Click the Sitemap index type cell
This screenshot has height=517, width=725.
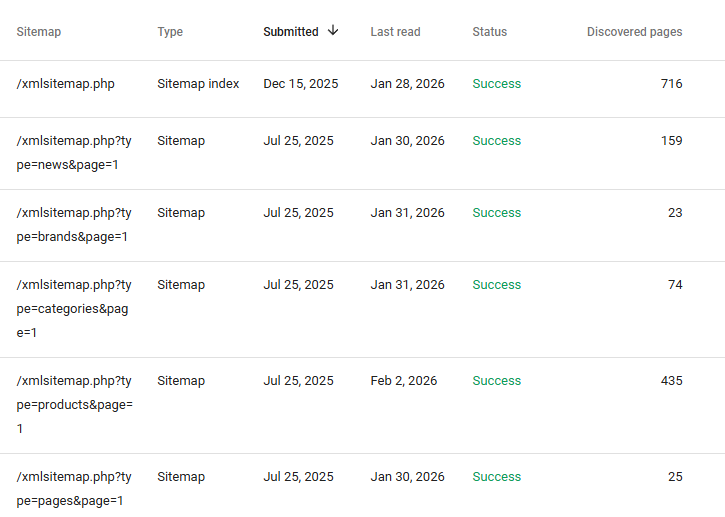(198, 84)
